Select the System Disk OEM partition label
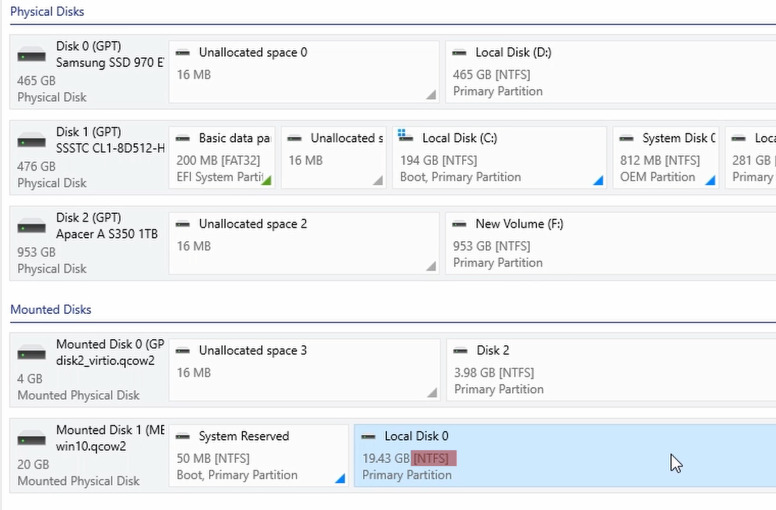Viewport: 776px width, 510px height. coord(679,138)
